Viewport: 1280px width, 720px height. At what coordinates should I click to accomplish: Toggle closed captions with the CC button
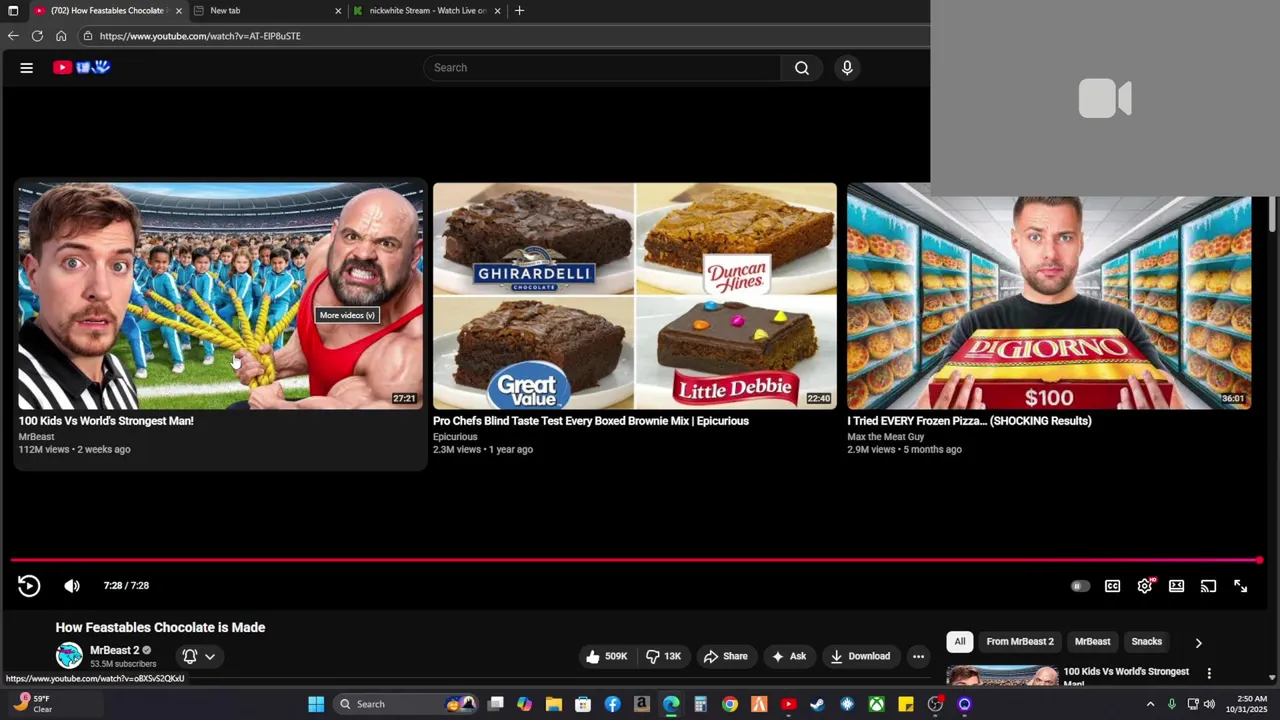pyautogui.click(x=1112, y=586)
